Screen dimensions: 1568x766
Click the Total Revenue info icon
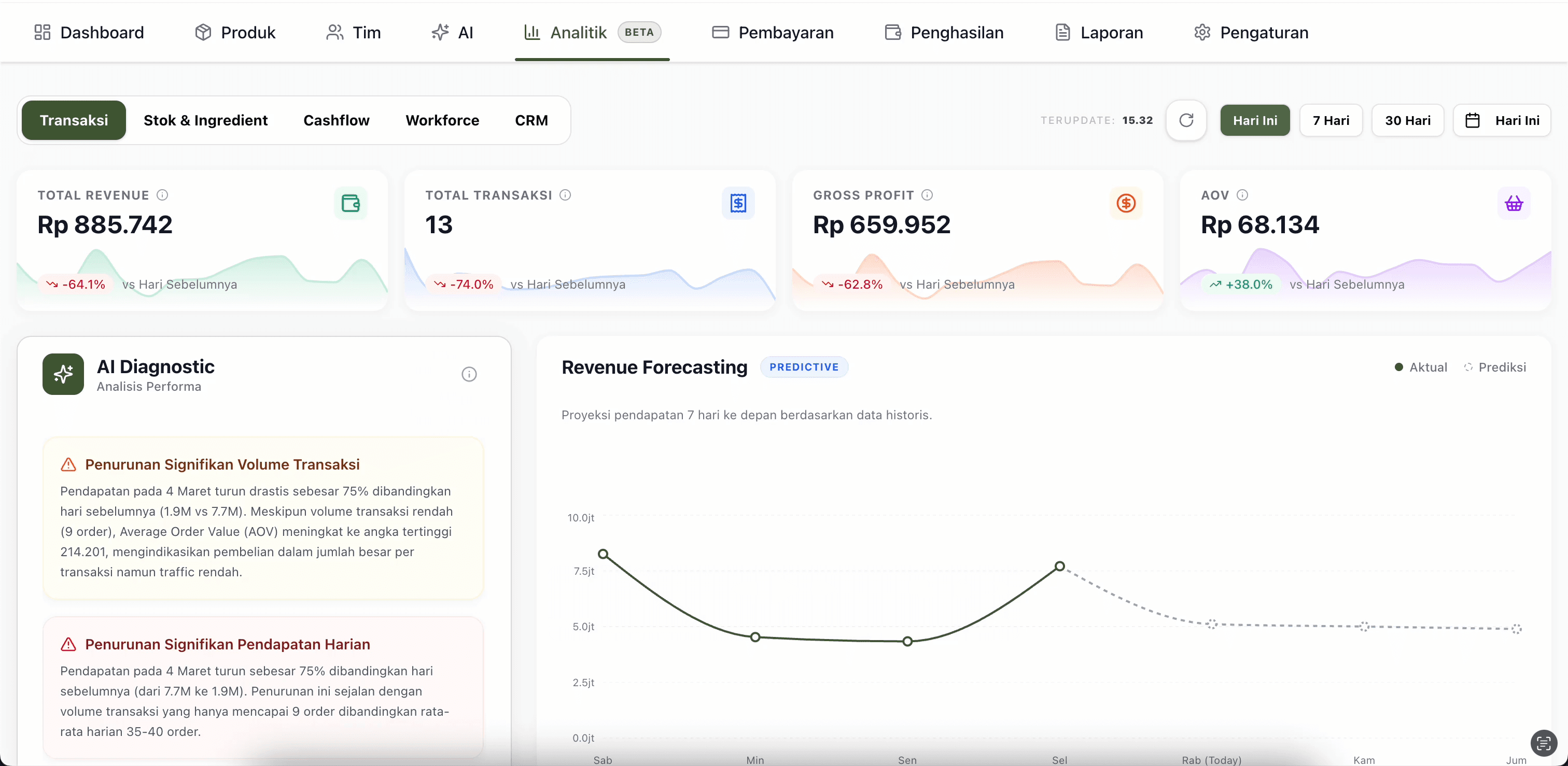coord(162,195)
